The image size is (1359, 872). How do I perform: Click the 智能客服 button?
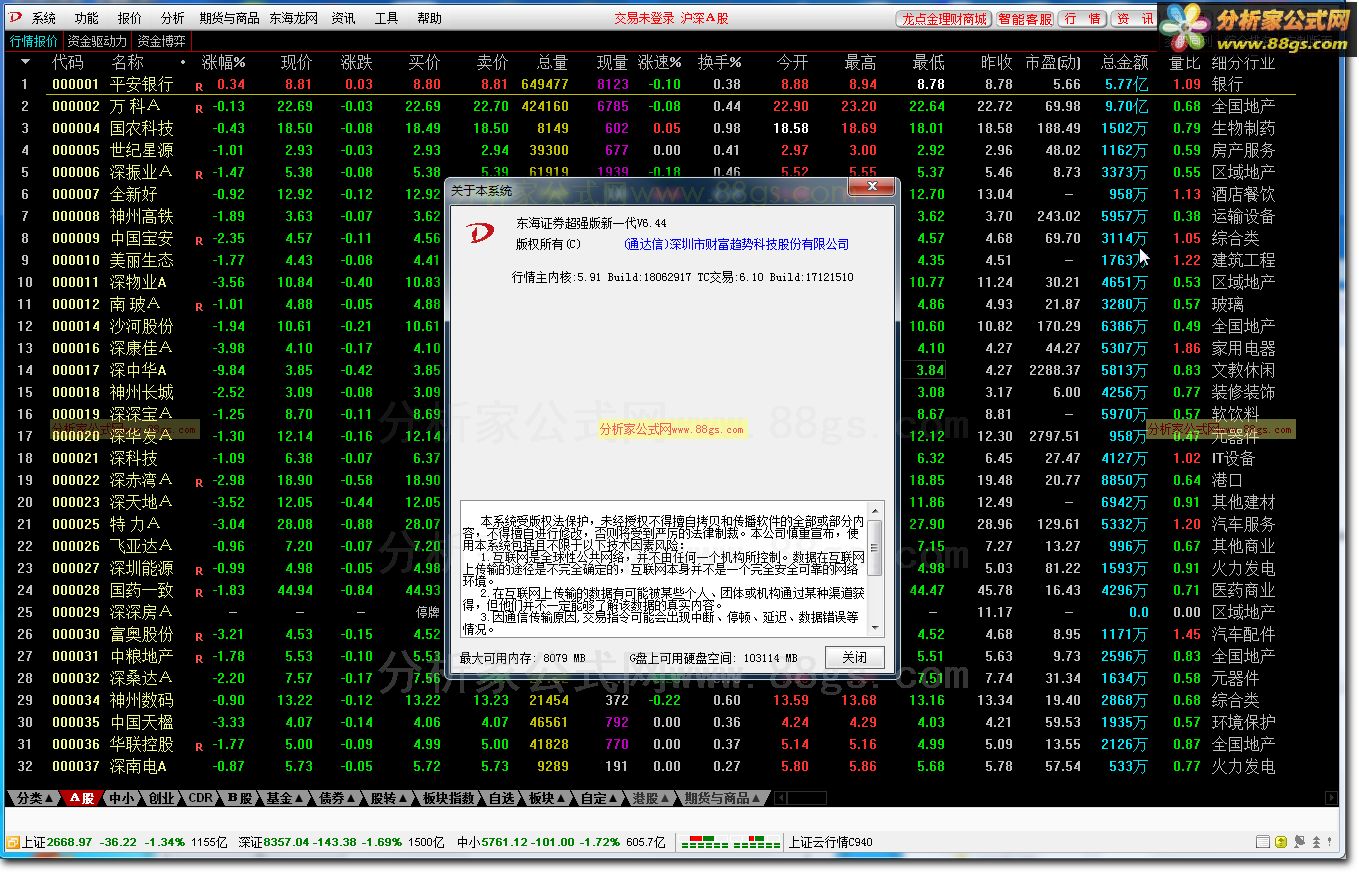point(1025,19)
